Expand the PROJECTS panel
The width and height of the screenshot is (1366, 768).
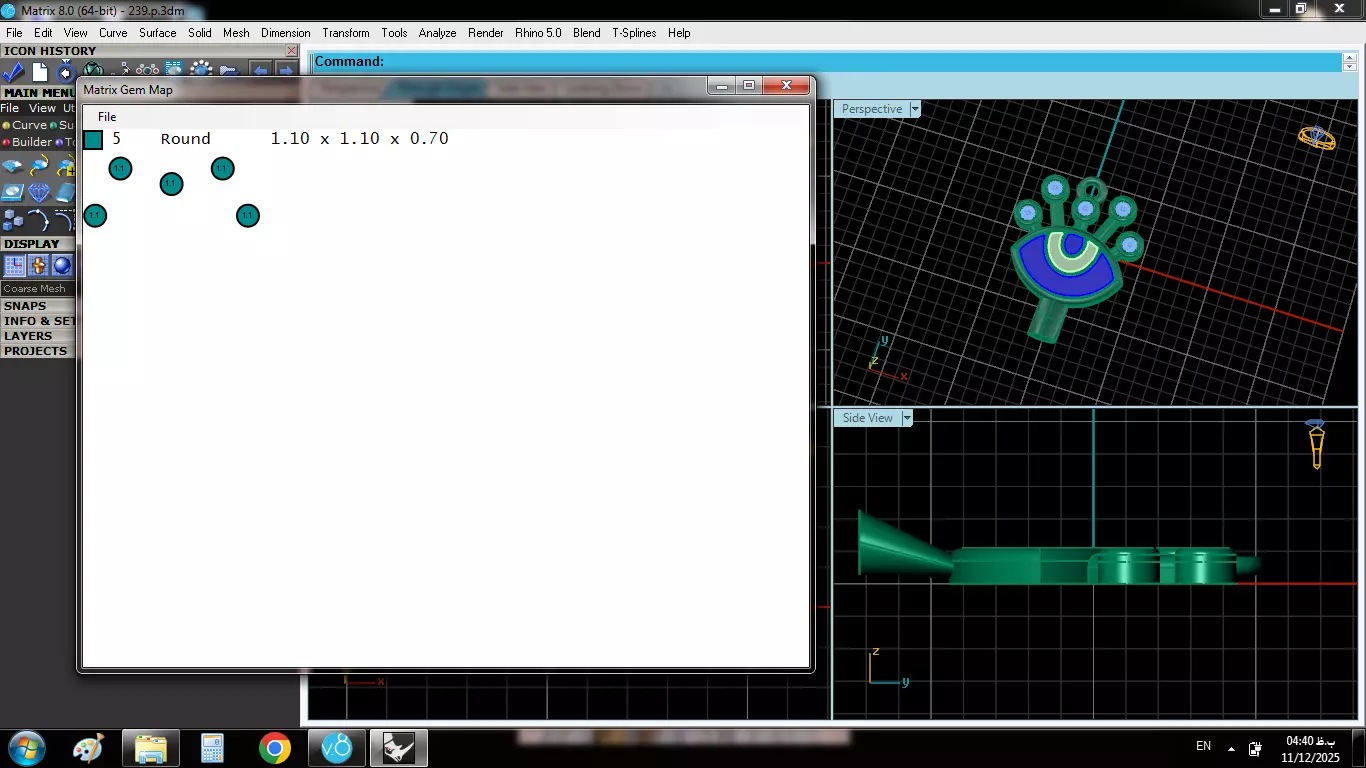click(38, 351)
